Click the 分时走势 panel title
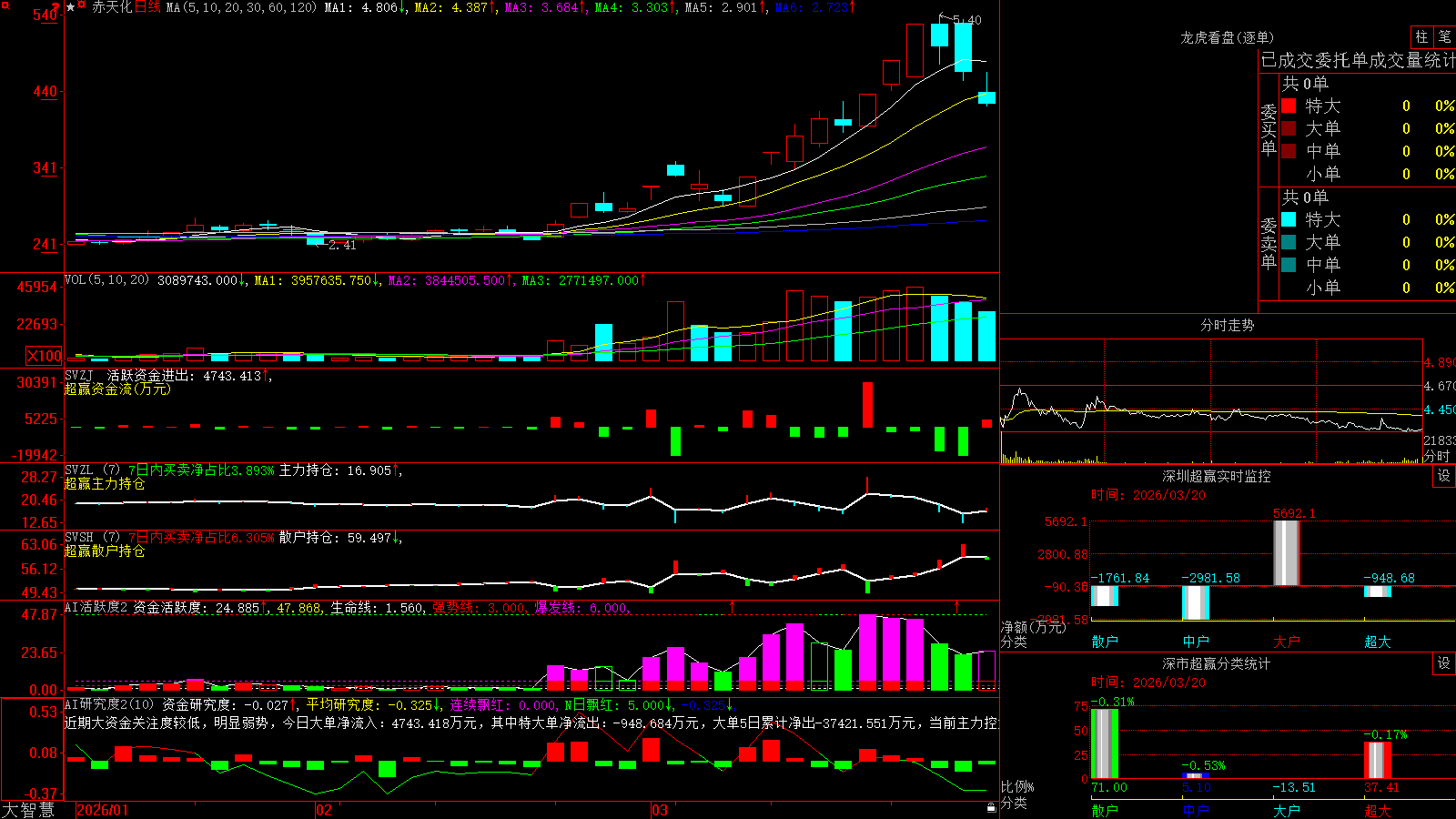Viewport: 1456px width, 819px height. click(x=1227, y=325)
